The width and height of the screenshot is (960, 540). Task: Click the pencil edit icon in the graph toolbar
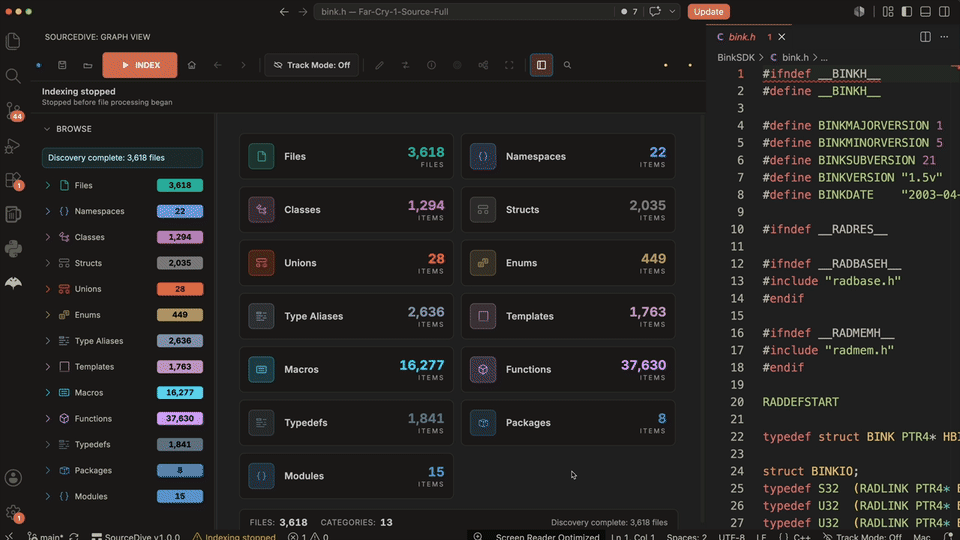tap(380, 65)
